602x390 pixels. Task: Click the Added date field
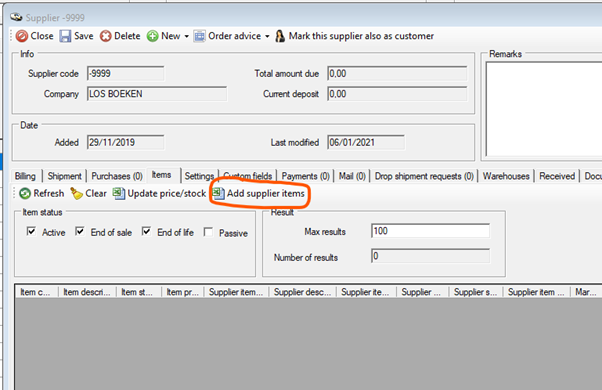[x=126, y=142]
